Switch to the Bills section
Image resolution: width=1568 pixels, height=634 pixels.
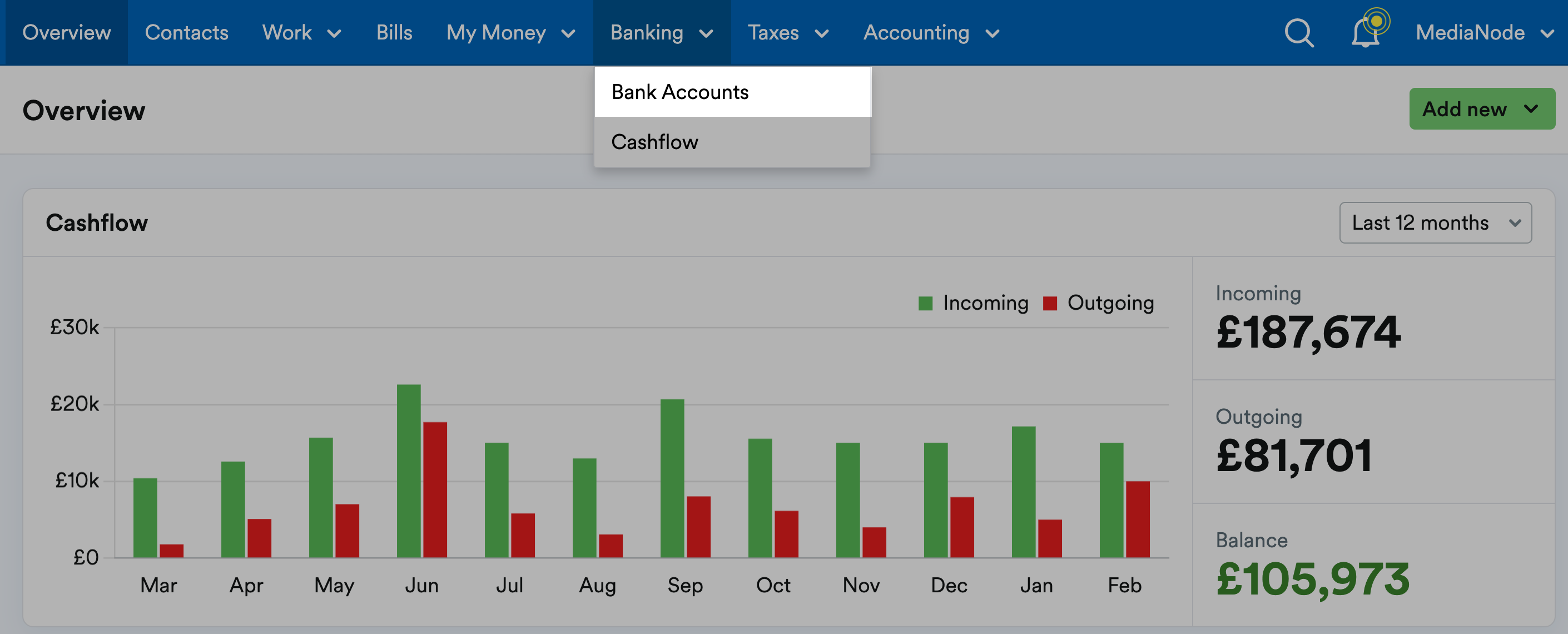point(394,32)
